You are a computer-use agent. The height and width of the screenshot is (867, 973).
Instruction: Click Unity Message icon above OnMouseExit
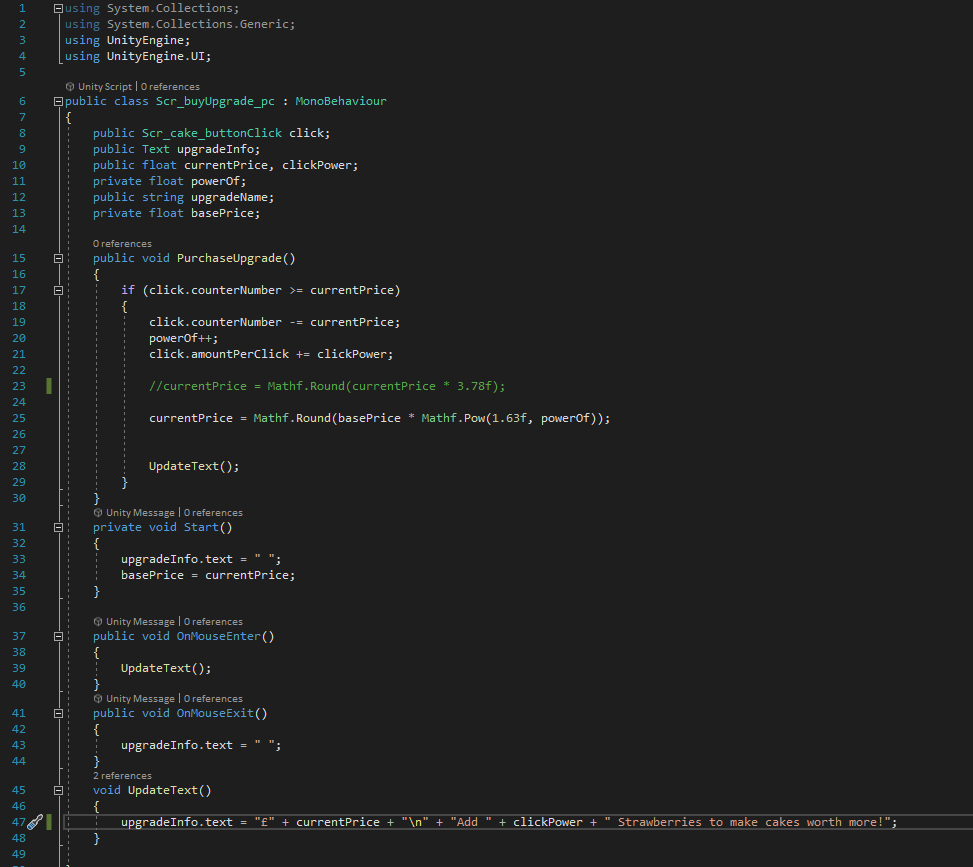click(x=98, y=699)
